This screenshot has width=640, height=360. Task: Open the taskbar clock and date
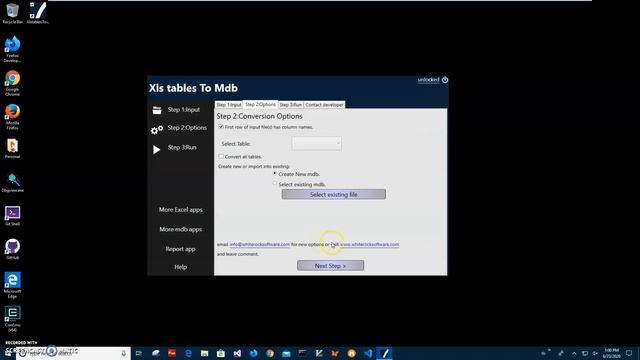(x=611, y=353)
